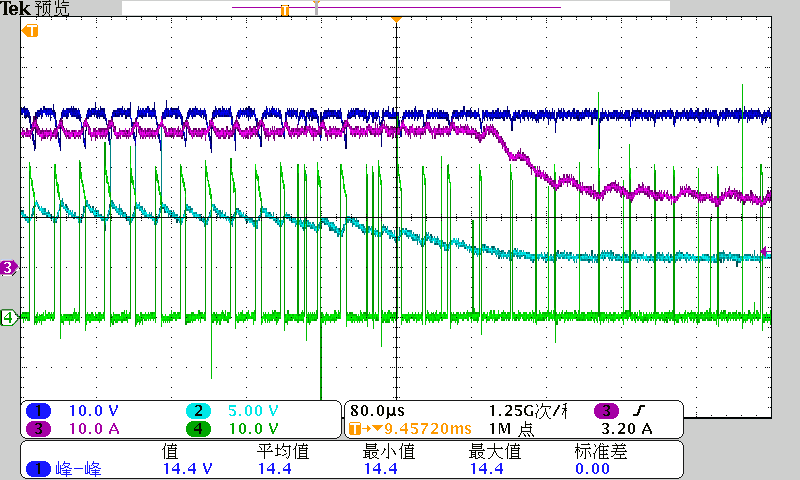Viewport: 800px width, 480px height.
Task: Click the purple record overview bar
Action: 396,7
